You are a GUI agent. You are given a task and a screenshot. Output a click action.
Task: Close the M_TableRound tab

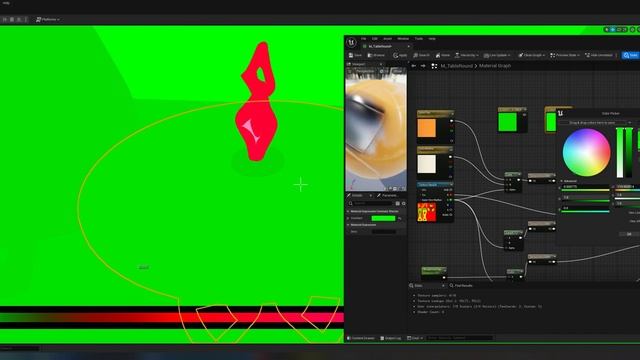409,47
